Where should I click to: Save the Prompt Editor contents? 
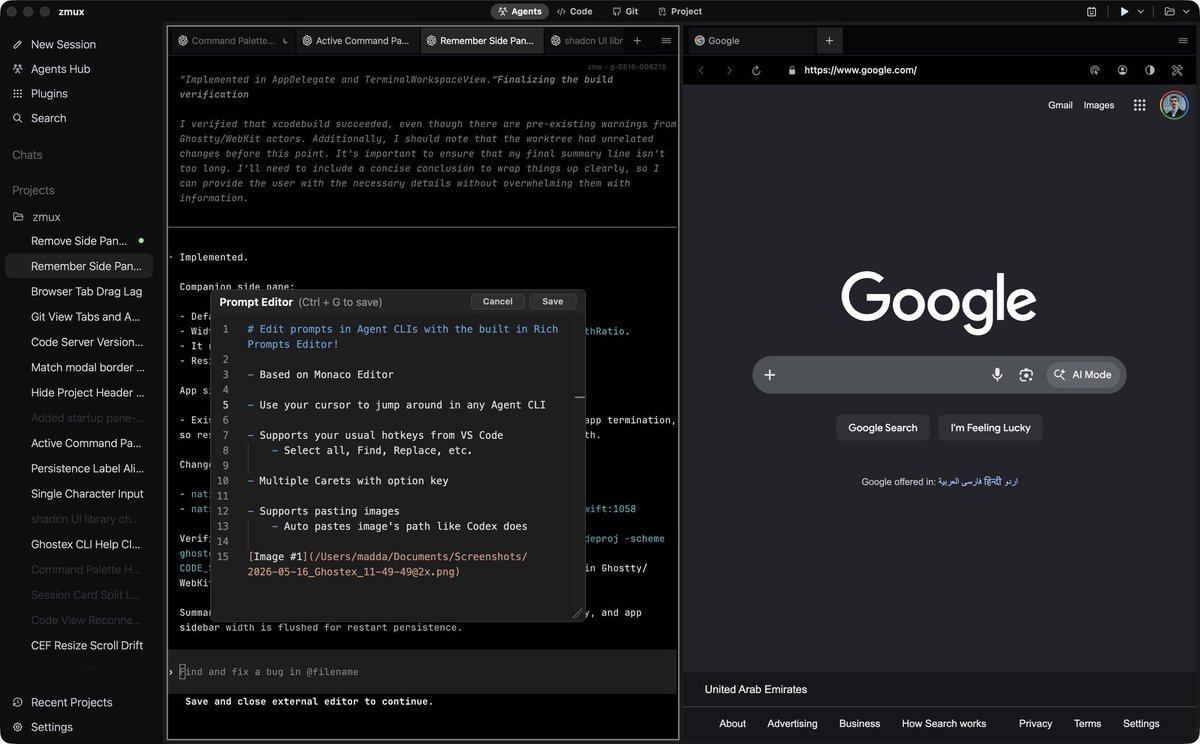point(553,301)
